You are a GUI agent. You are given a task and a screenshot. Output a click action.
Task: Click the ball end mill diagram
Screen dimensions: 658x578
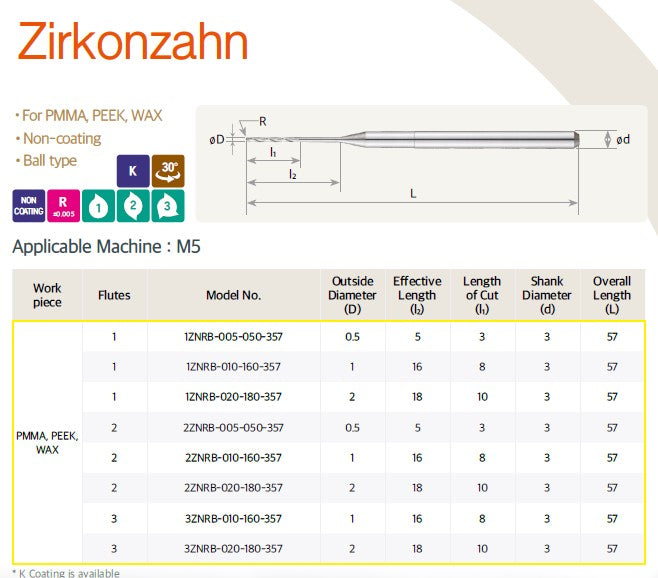421,163
